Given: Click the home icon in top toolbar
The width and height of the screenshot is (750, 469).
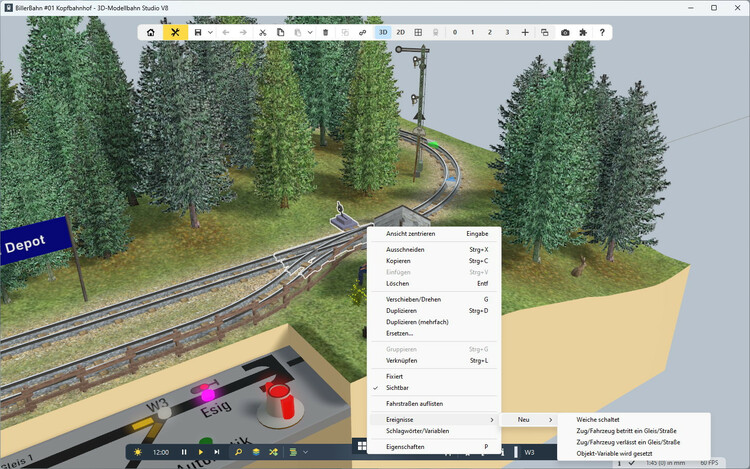Looking at the screenshot, I should click(150, 32).
